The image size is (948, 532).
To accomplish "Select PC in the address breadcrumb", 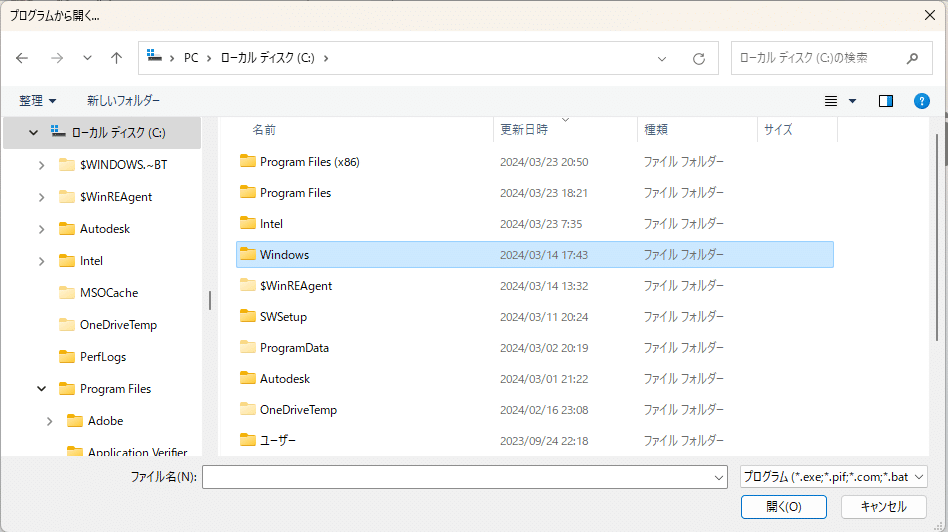I will pyautogui.click(x=191, y=58).
